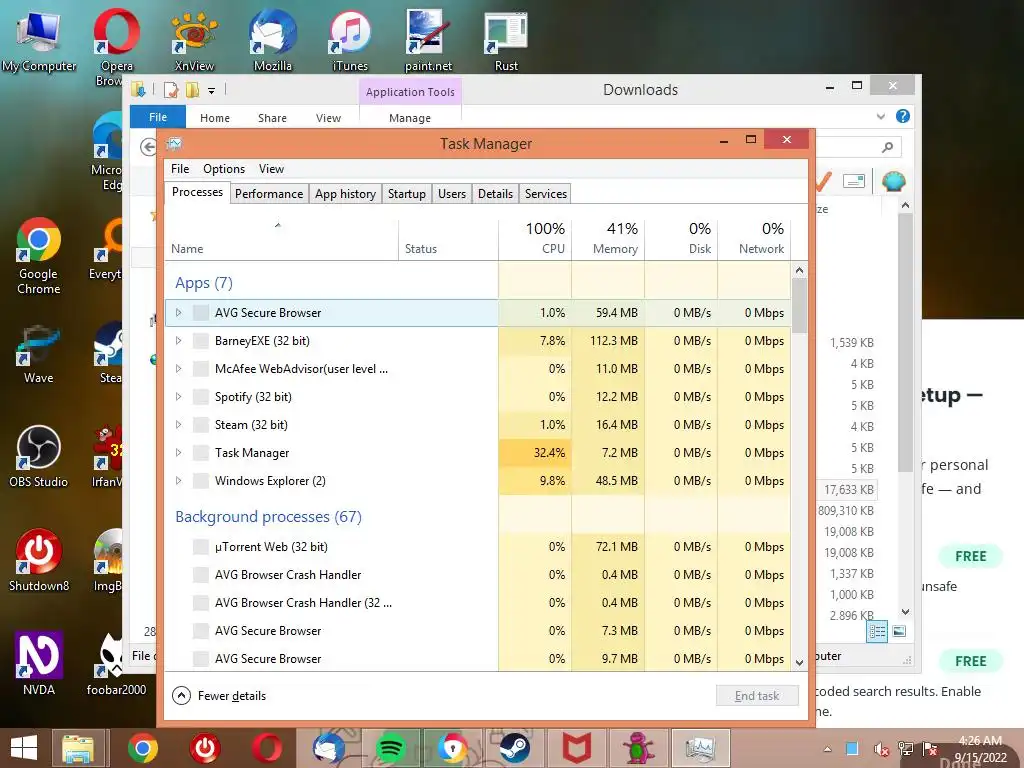Open foobar2000 desktop shortcut

pos(116,662)
